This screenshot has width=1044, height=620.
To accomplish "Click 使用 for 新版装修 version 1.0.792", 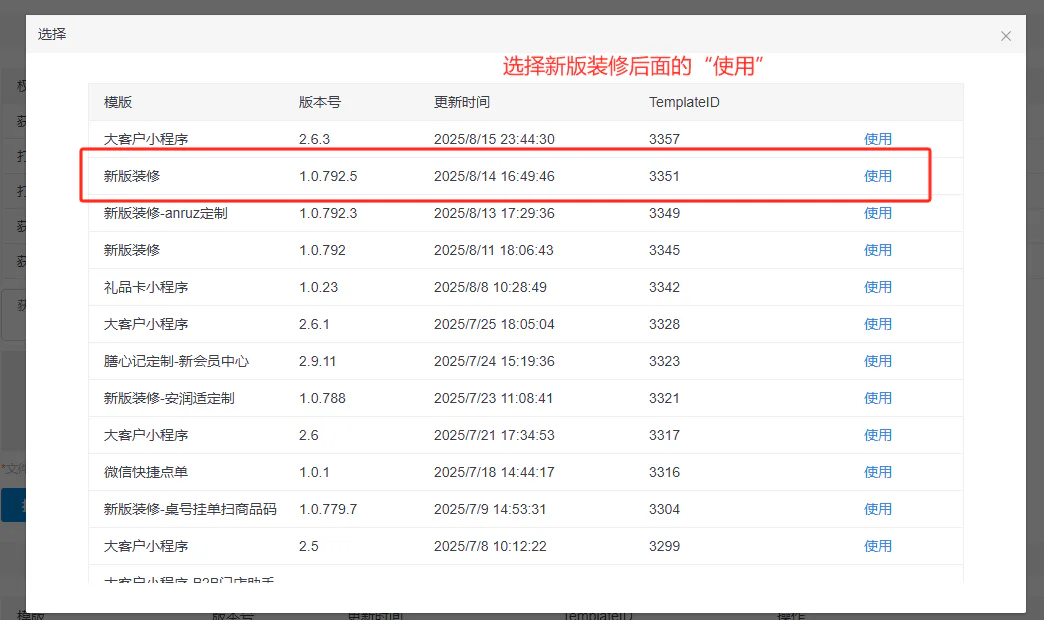I will [x=878, y=250].
